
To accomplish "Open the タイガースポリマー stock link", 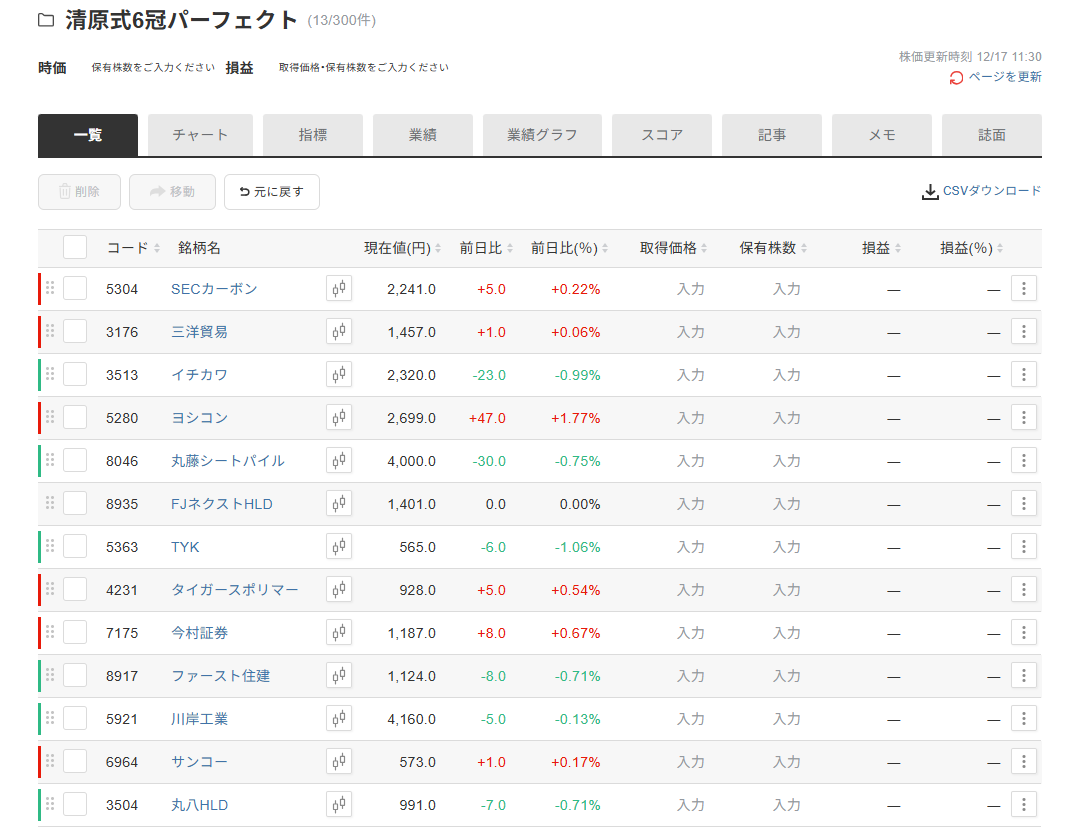I will point(234,590).
